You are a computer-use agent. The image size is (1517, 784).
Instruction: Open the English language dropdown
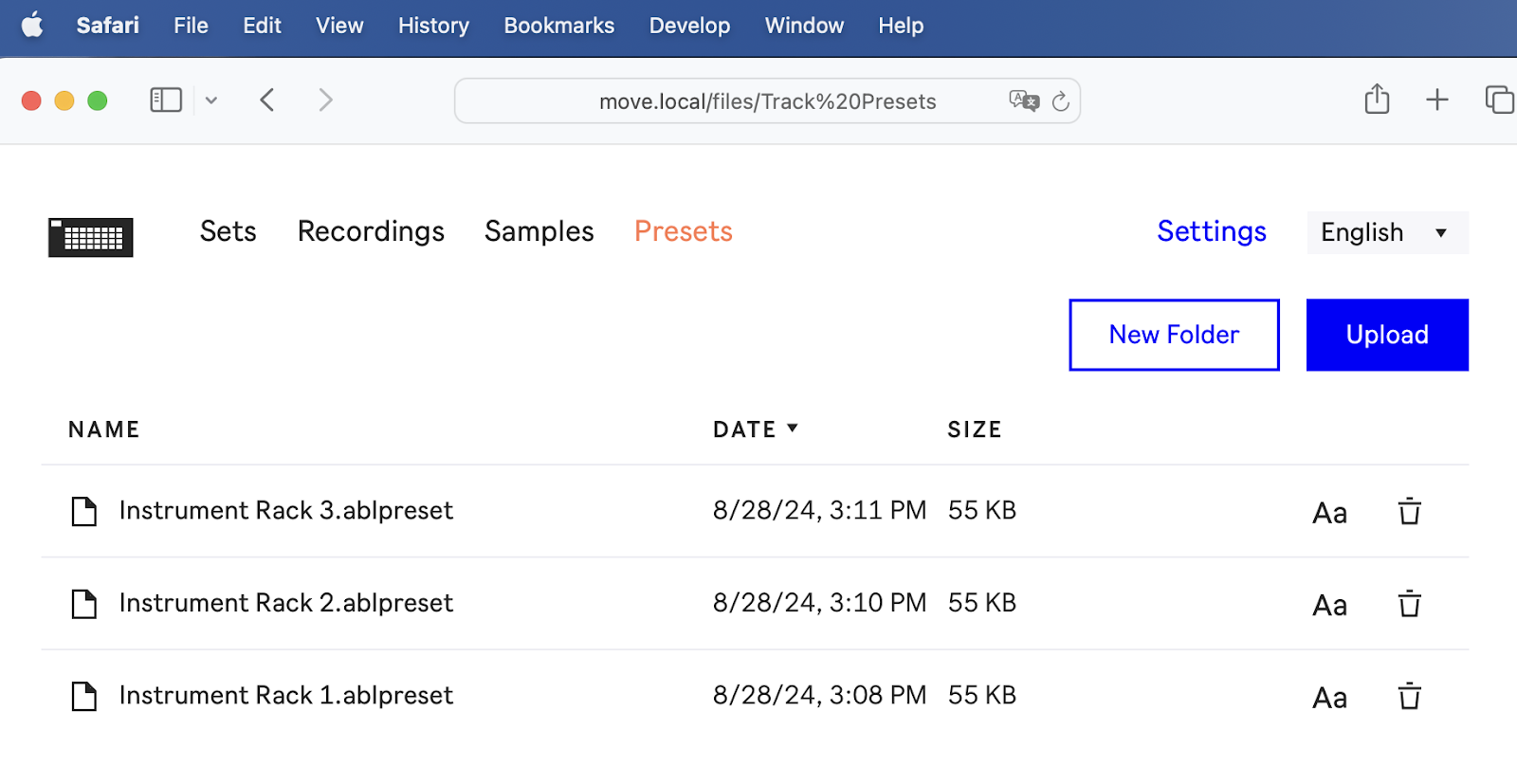1386,232
